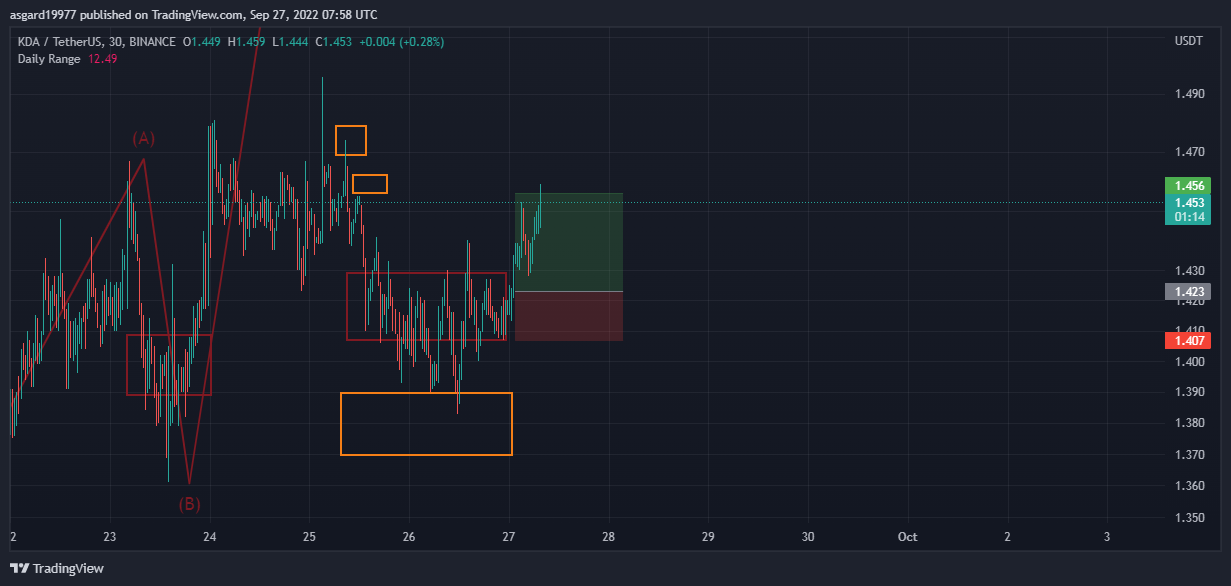This screenshot has width=1231, height=586.
Task: Click the Daily Range indicator label
Action: coord(50,59)
